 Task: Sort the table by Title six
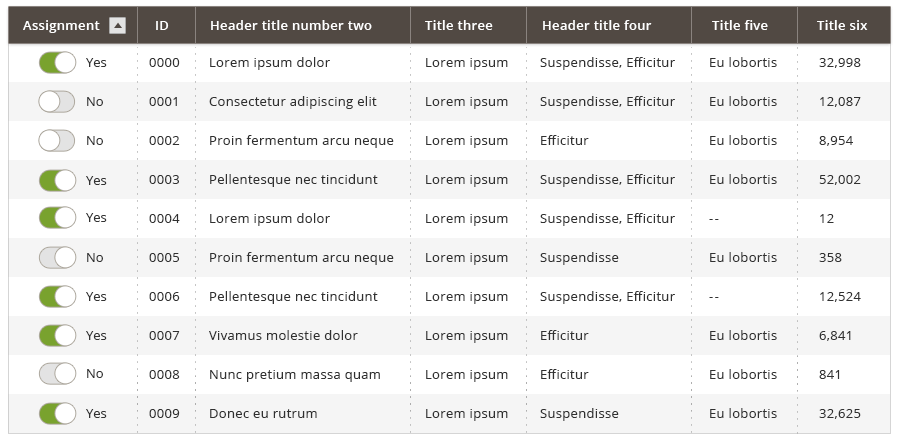pos(844,25)
